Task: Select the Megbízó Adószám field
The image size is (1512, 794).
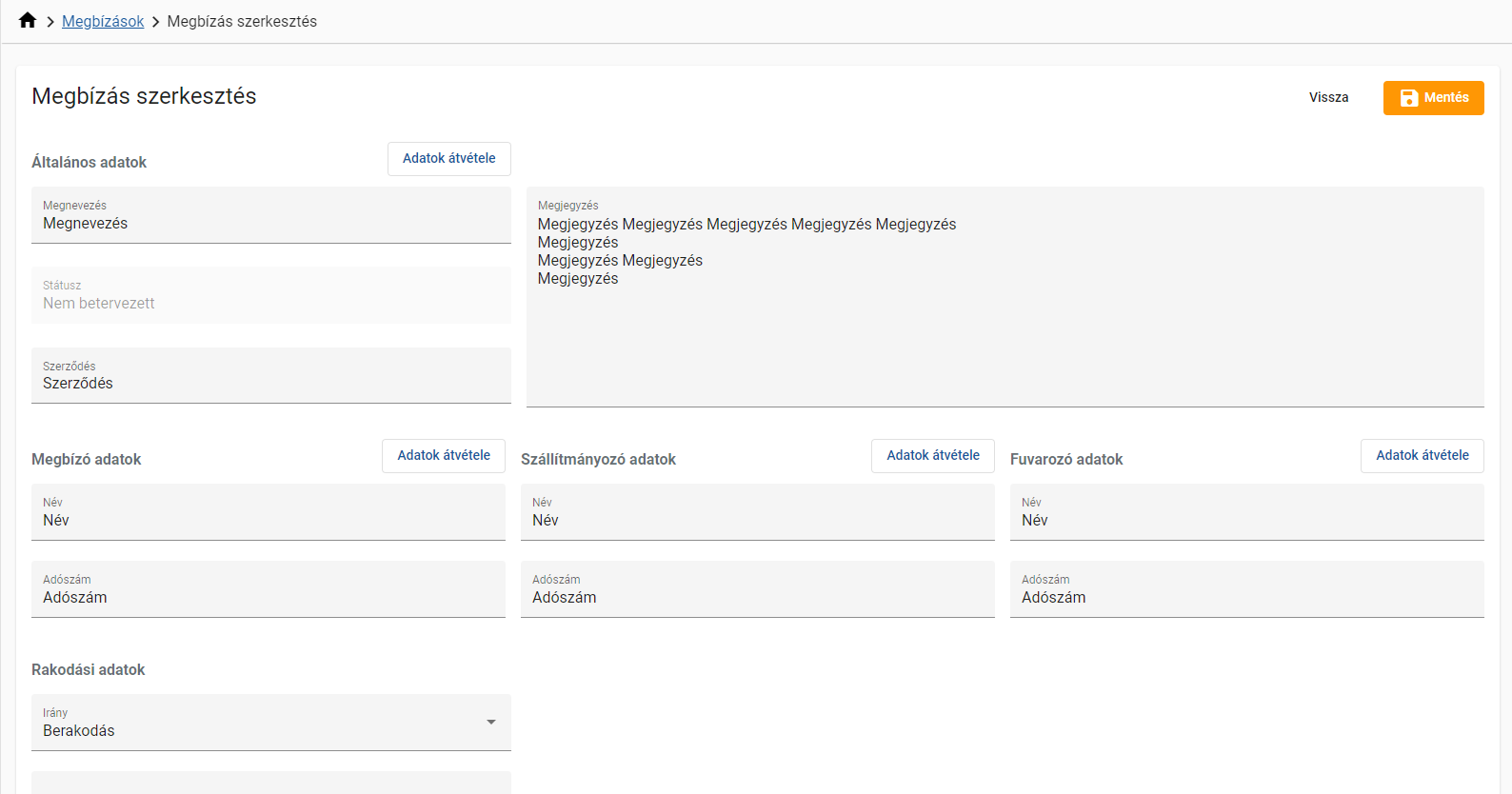Action: [x=268, y=598]
